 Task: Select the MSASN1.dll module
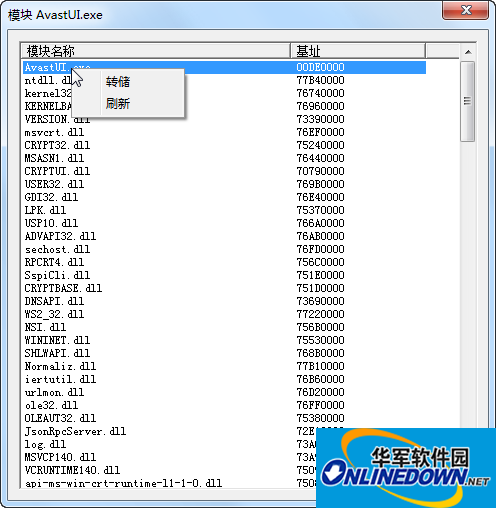coord(54,158)
